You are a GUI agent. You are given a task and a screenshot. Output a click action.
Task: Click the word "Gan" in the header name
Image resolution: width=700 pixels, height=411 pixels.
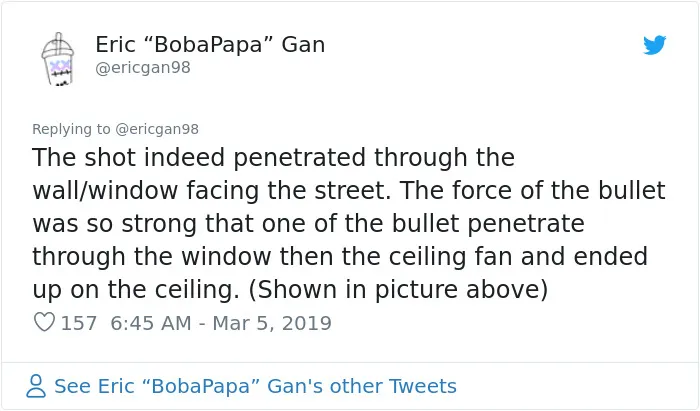click(303, 45)
